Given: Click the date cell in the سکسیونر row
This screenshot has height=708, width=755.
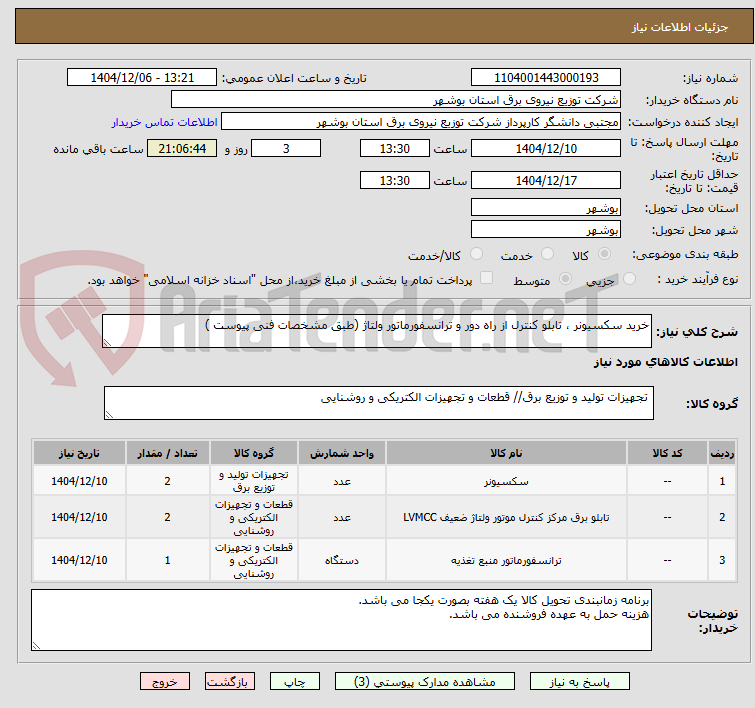Looking at the screenshot, I should (x=79, y=481).
